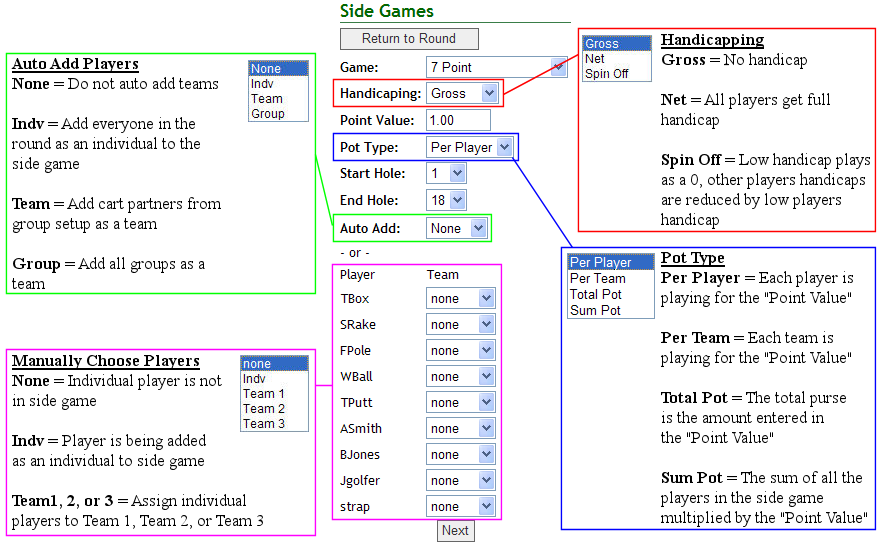Open team dropdown for player SRake
The height and width of the screenshot is (548, 884).
(460, 324)
